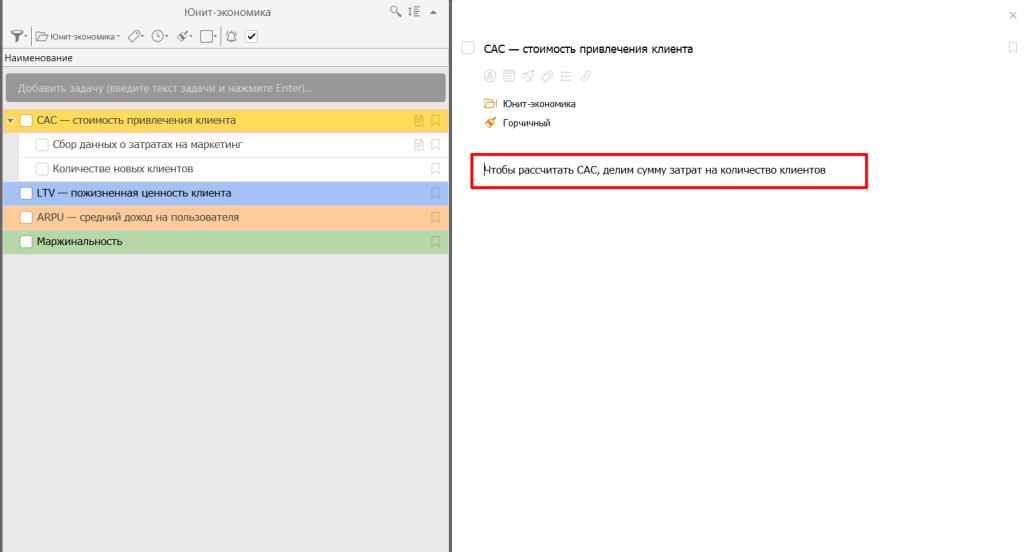Tick checkbox for Количество новых клиентов

coord(42,169)
